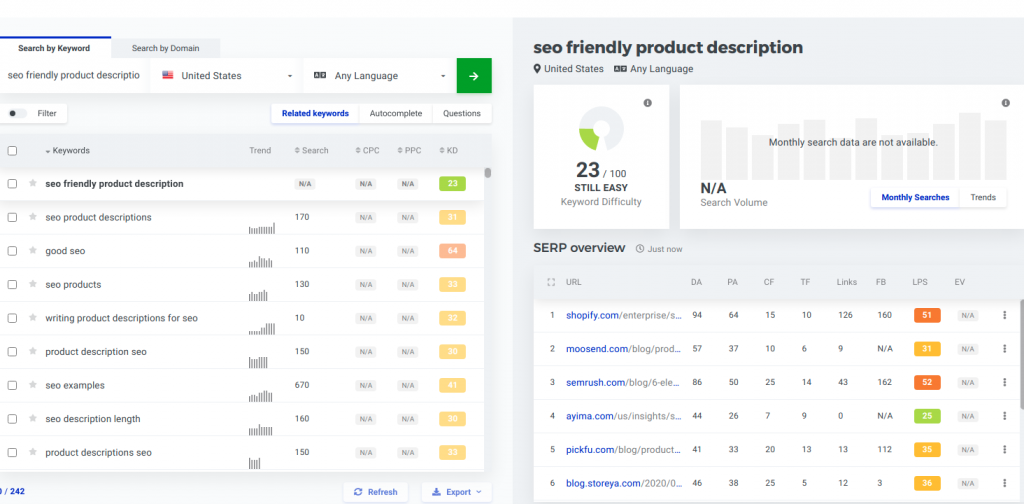
Task: Star 'writing product descriptions for seo' keyword
Action: click(32, 318)
